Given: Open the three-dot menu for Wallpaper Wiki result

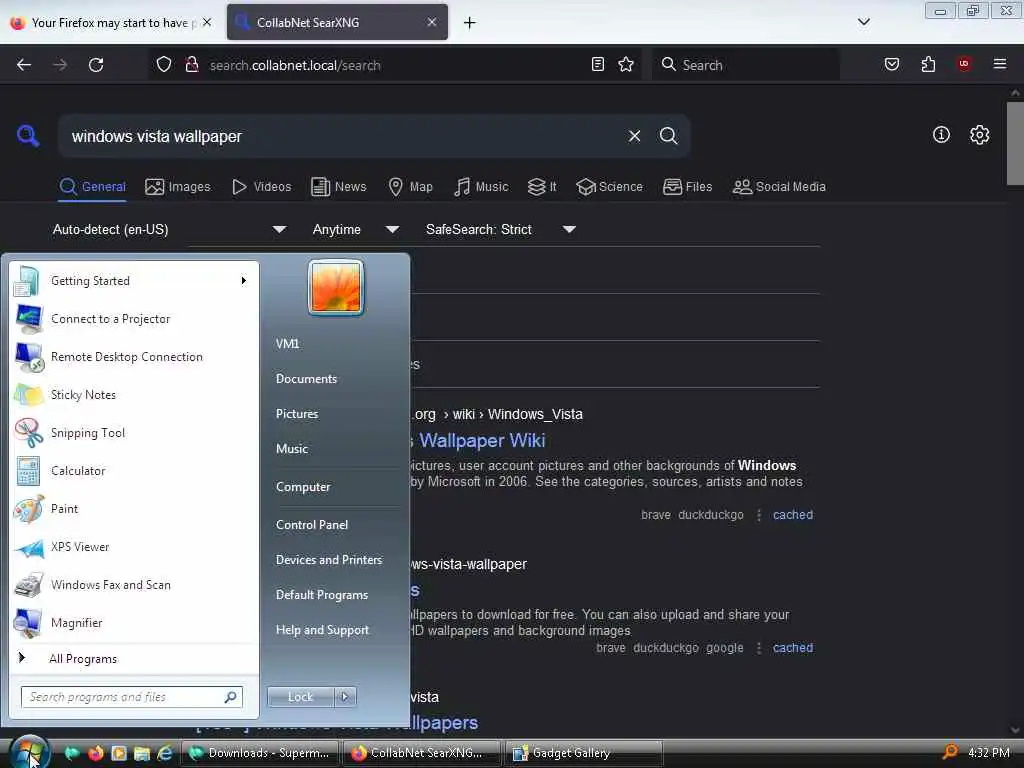Looking at the screenshot, I should (x=758, y=515).
